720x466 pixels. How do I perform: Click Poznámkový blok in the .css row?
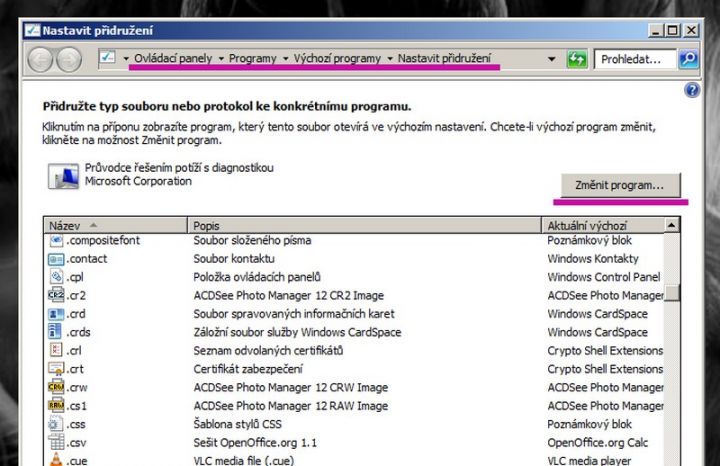590,424
